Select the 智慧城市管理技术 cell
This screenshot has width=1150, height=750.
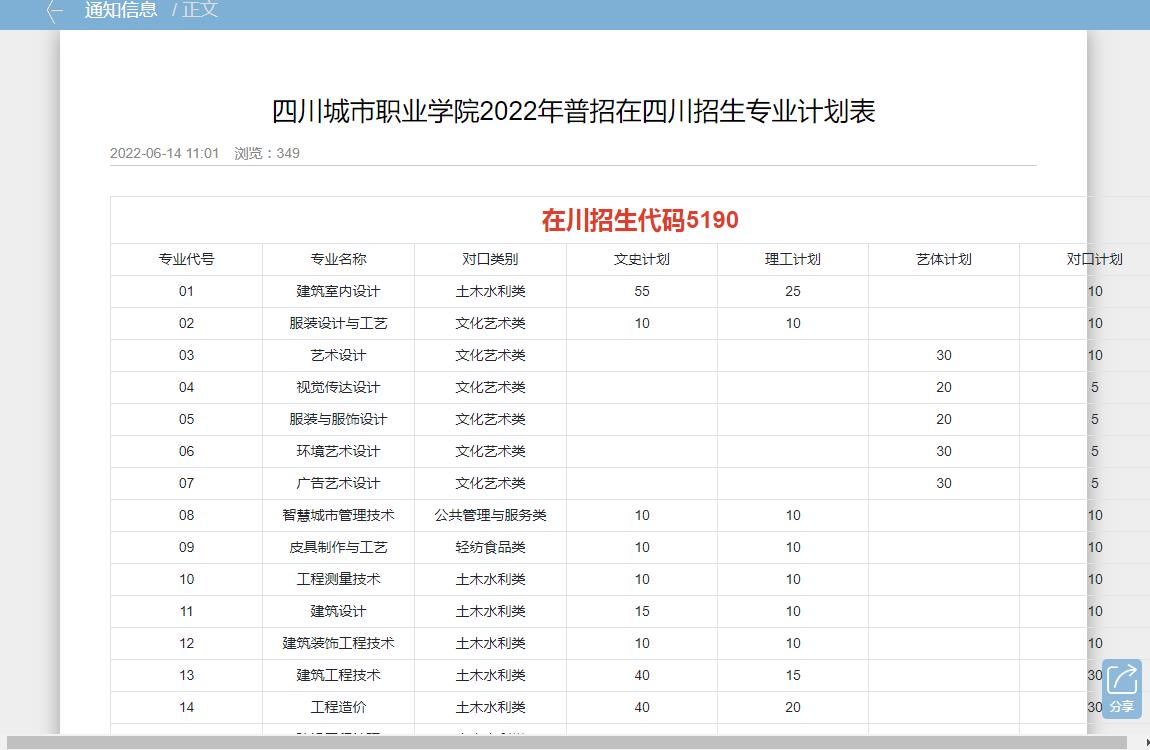click(x=338, y=515)
